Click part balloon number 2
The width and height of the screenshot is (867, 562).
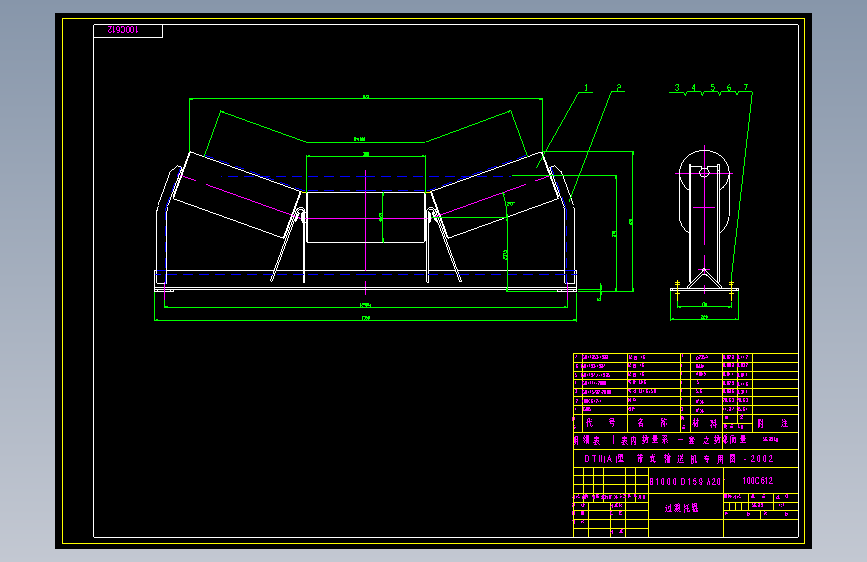click(x=619, y=87)
